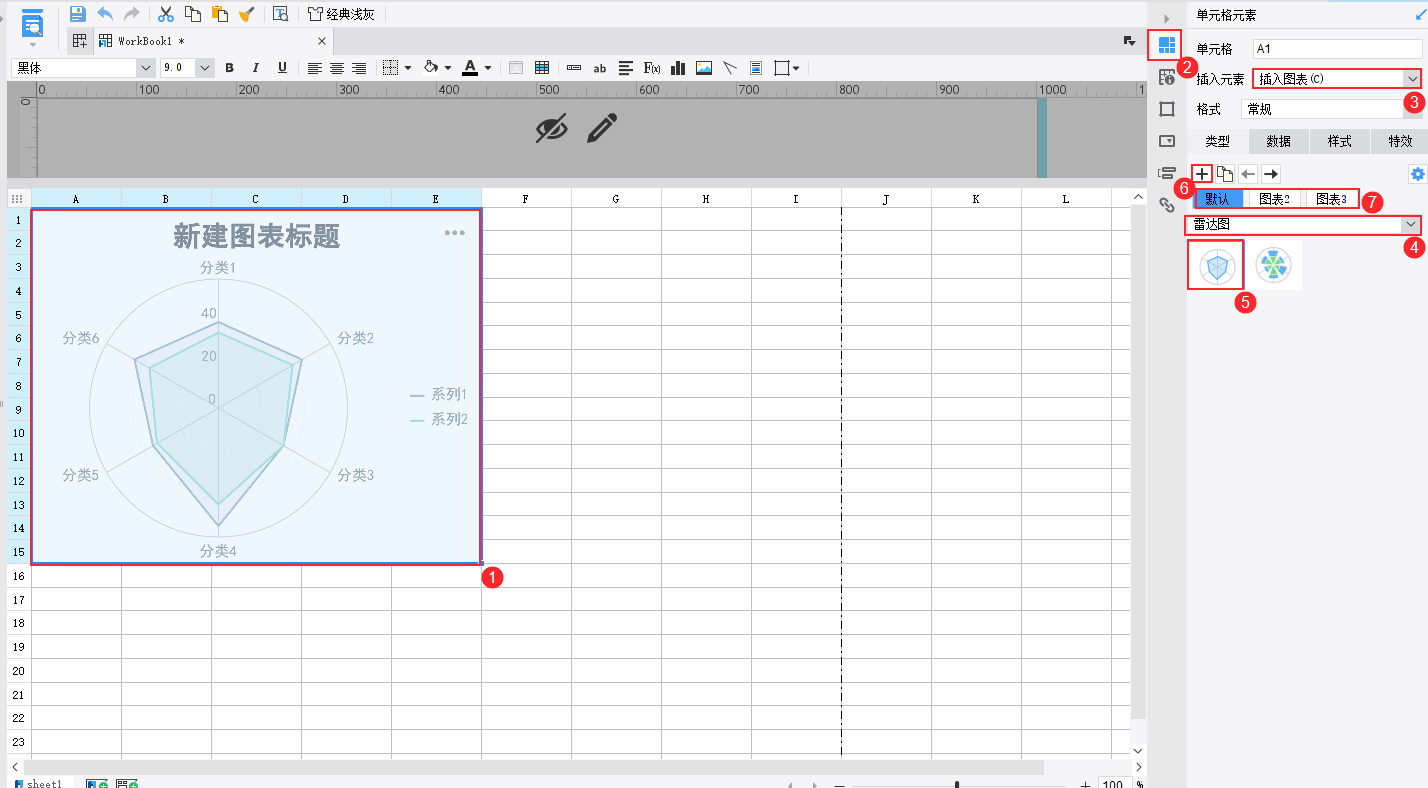Click the cell borders icon
The image size is (1428, 788).
391,68
